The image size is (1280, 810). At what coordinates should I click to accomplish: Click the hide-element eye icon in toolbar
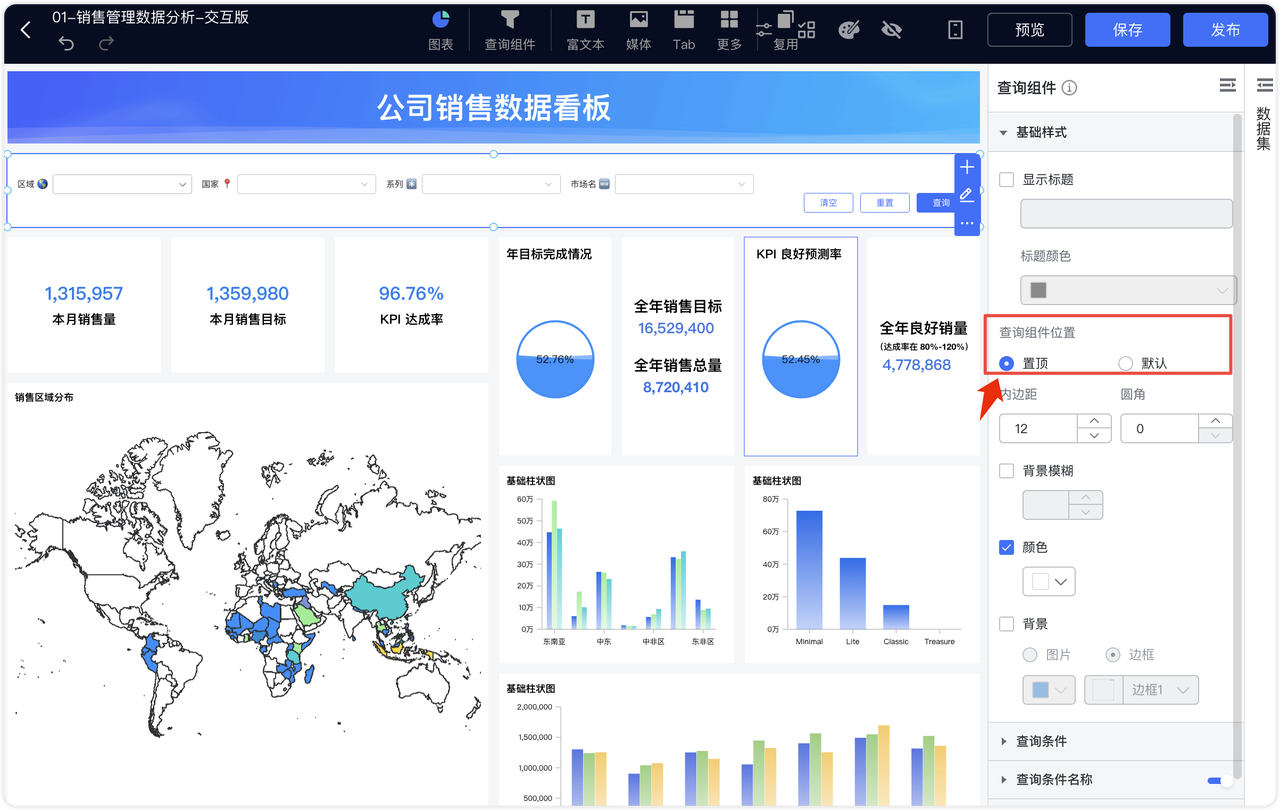[893, 29]
